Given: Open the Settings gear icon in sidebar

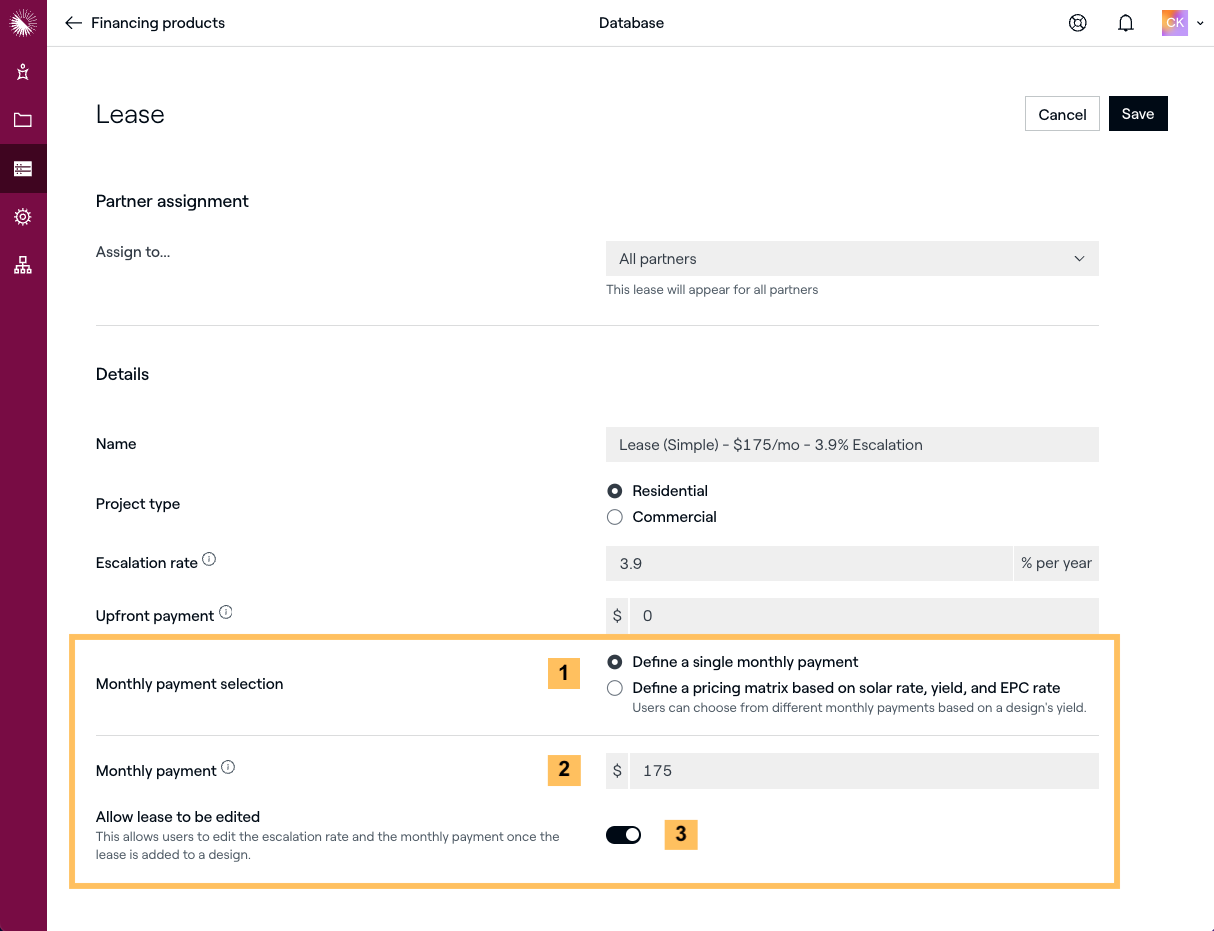Looking at the screenshot, I should (23, 217).
